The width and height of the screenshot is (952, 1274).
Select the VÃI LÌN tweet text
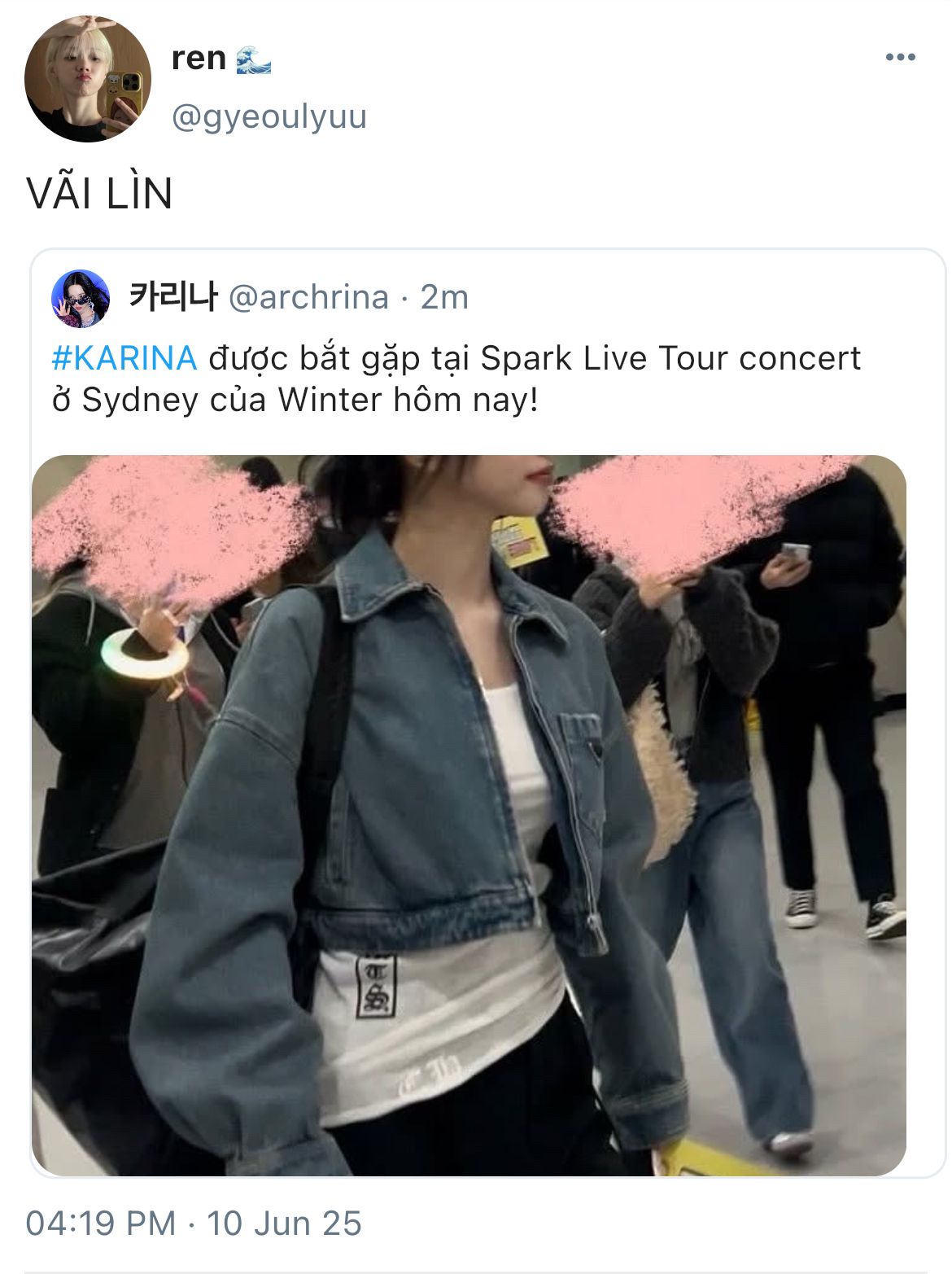click(99, 194)
